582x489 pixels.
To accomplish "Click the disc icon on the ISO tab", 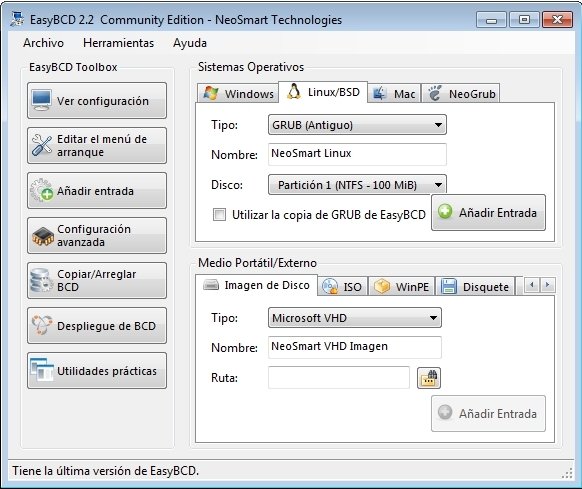I will (x=330, y=286).
